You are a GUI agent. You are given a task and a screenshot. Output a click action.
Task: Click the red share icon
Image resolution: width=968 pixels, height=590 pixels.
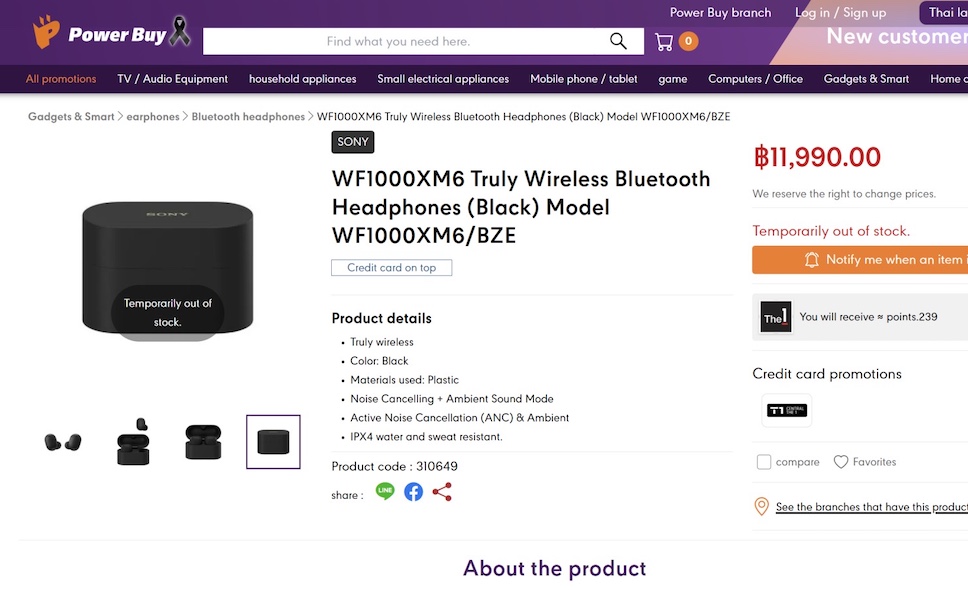(442, 491)
